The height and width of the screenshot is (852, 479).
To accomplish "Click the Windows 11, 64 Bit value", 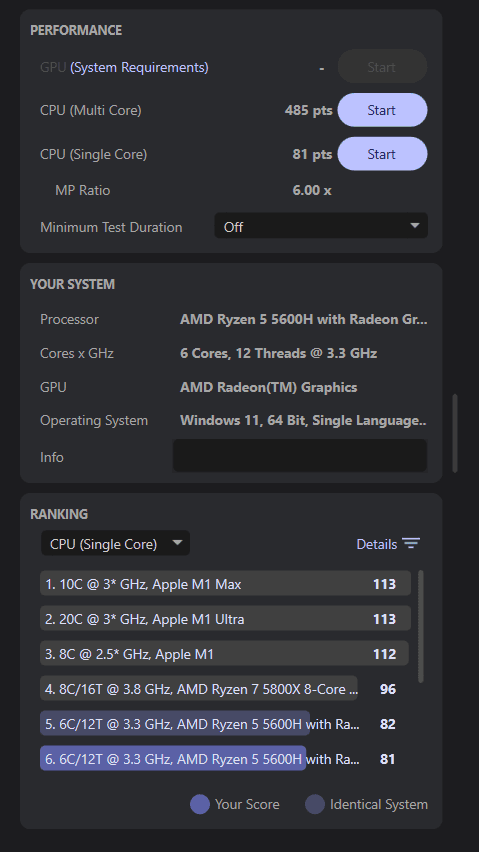I will (x=303, y=421).
